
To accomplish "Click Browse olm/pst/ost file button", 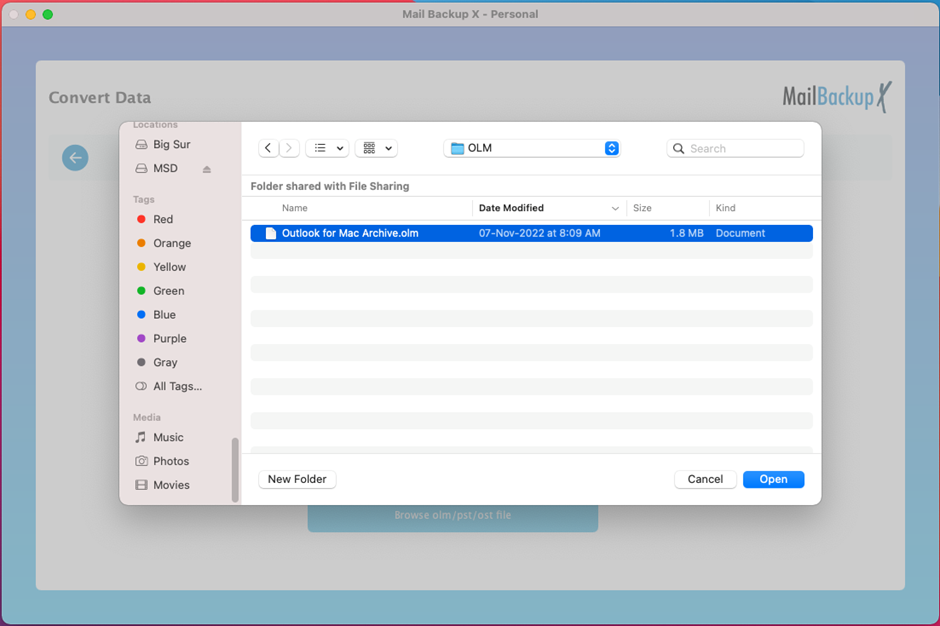I will 453,516.
